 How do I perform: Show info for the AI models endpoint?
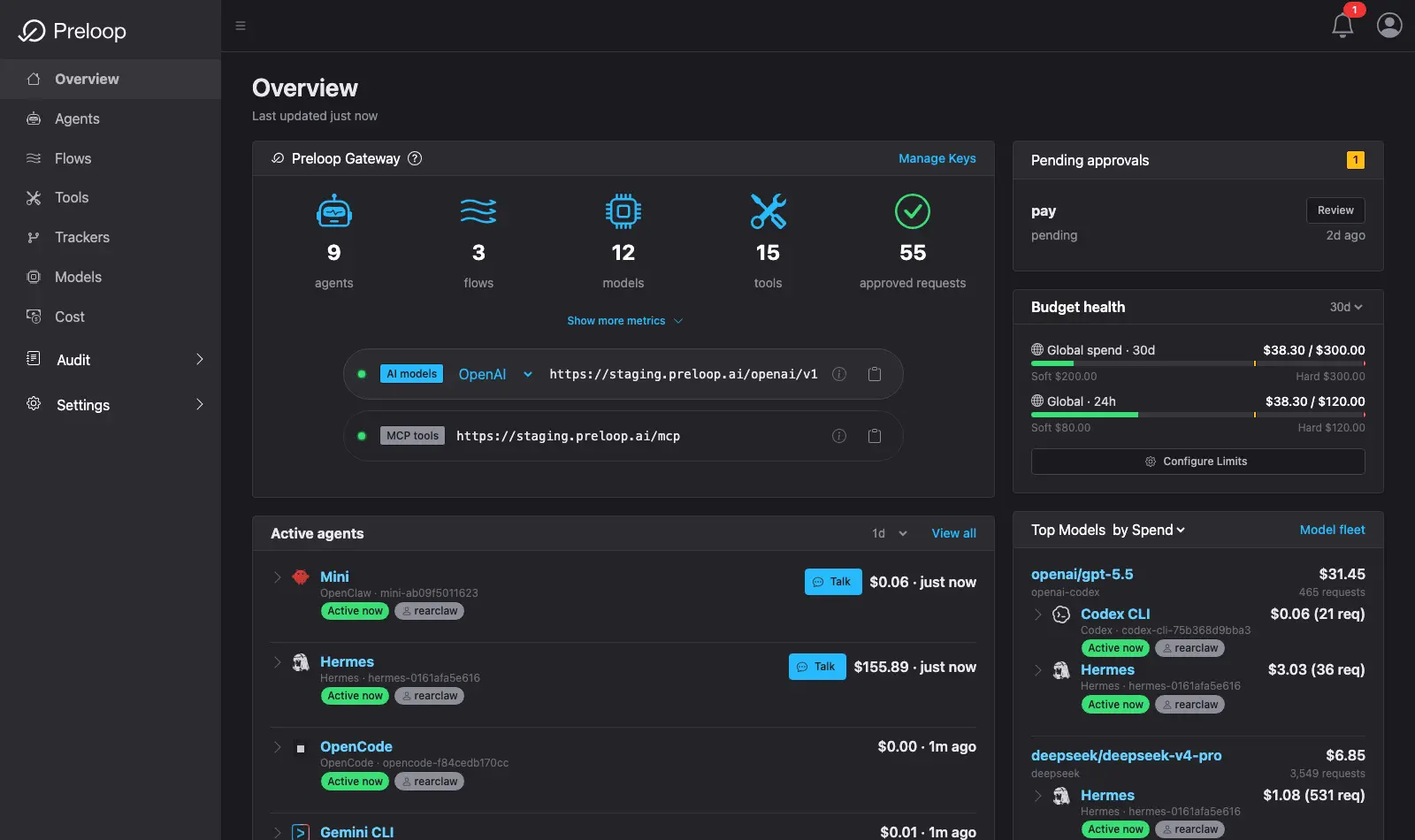(839, 374)
